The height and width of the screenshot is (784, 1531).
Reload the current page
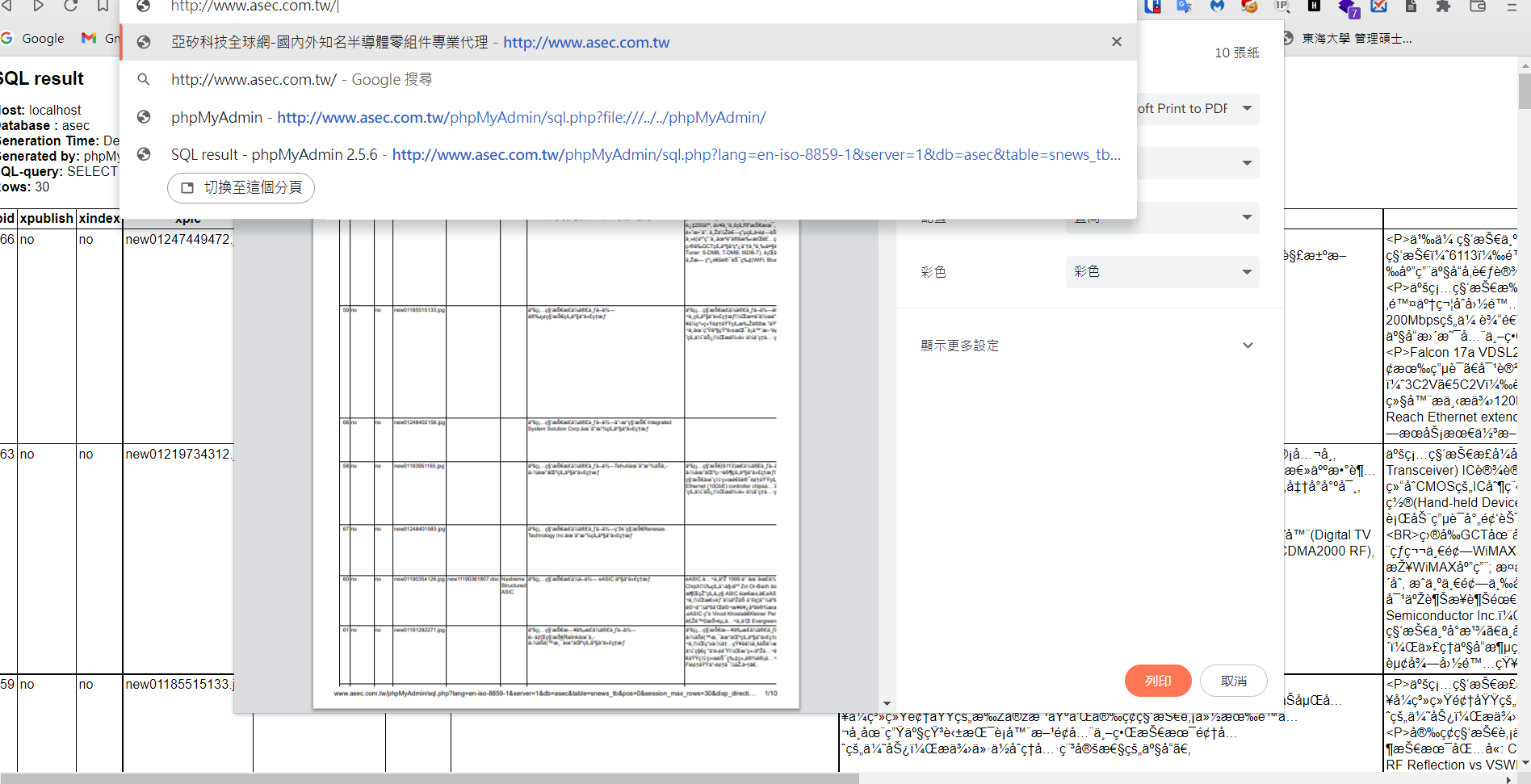pos(70,6)
